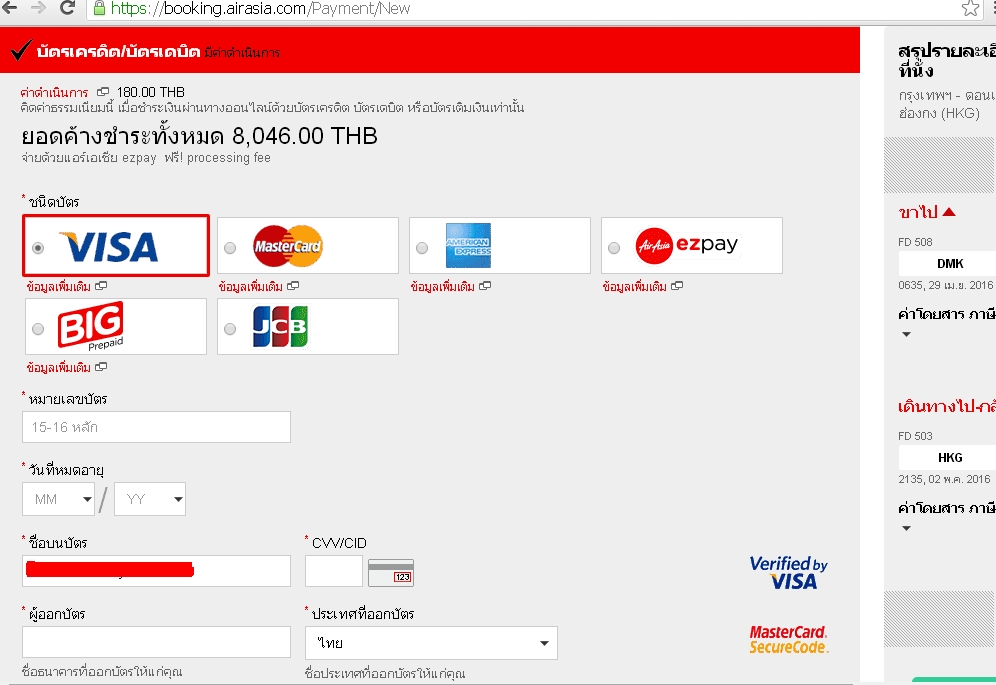This screenshot has height=685, width=996.
Task: Select the BIG Prepaid radio button
Action: (38, 329)
